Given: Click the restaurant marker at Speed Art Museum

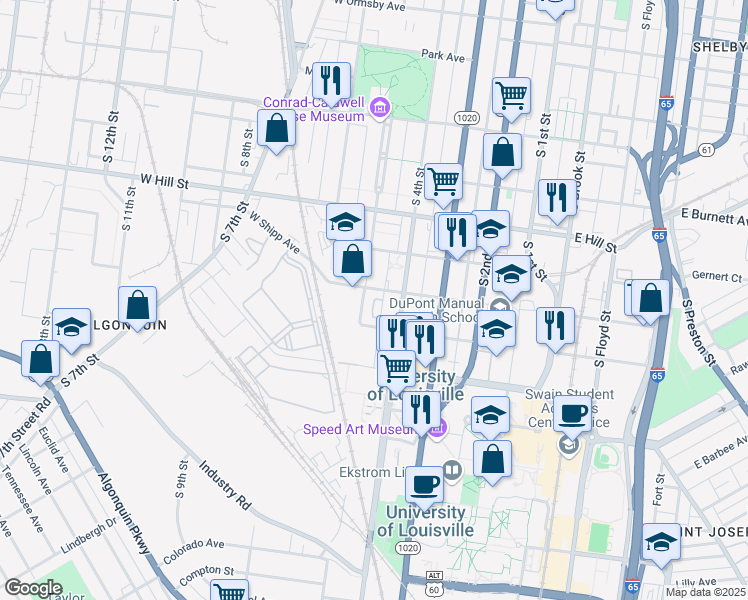Looking at the screenshot, I should tap(421, 410).
